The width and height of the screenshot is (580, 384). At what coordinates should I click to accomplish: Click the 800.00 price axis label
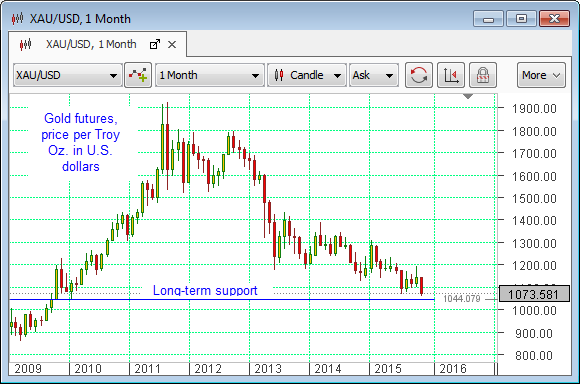(534, 356)
